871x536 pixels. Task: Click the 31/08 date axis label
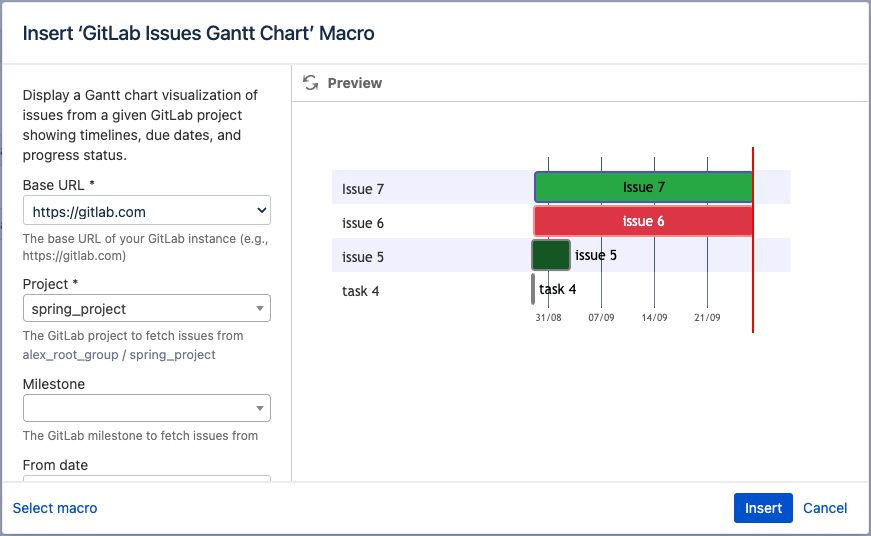548,317
